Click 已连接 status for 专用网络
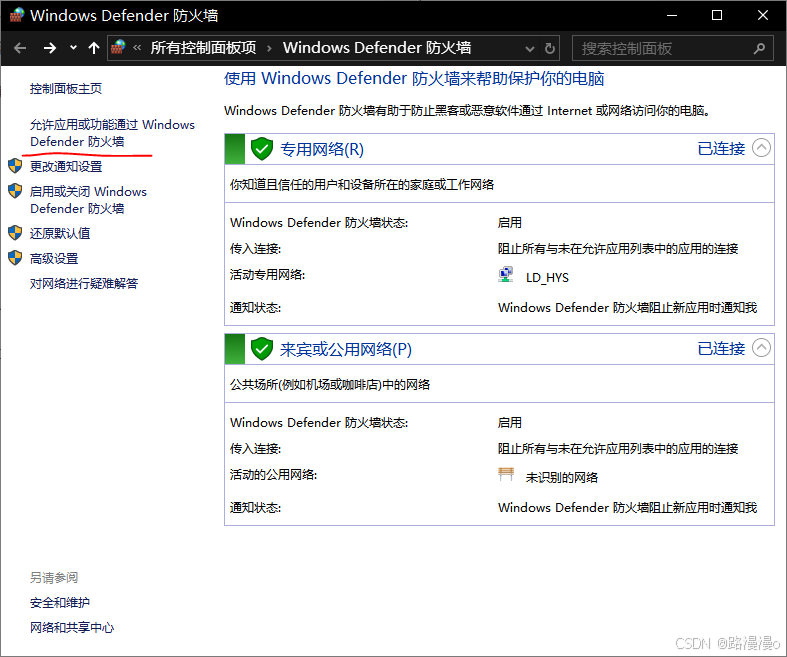The image size is (787, 657). coord(721,149)
